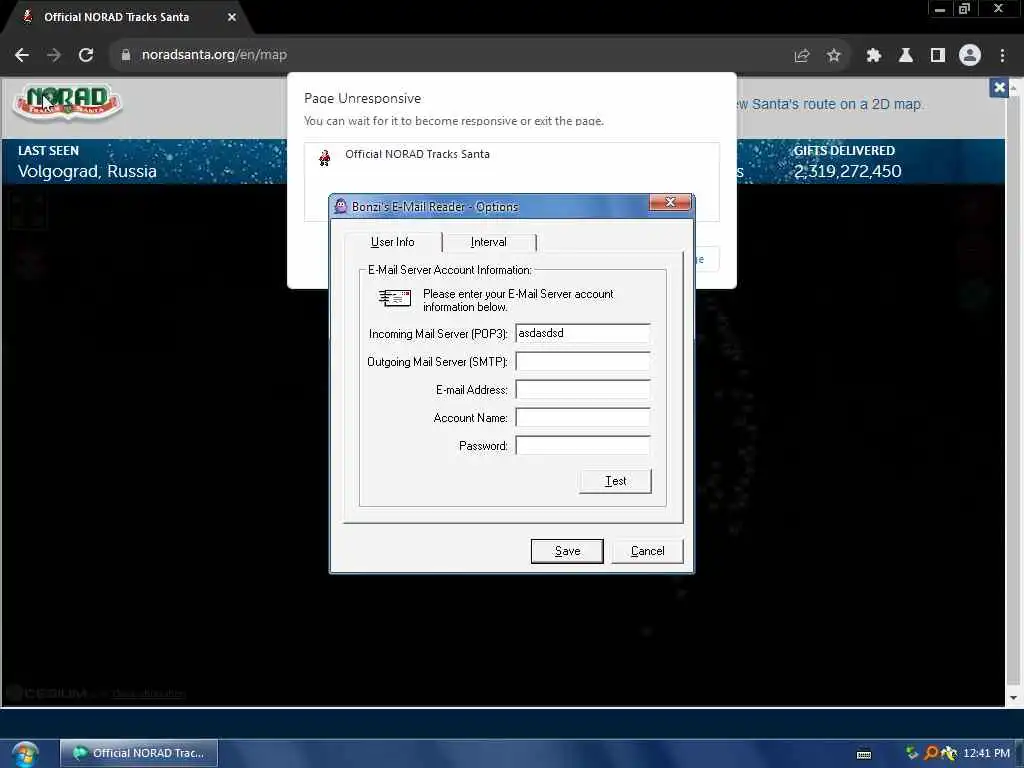This screenshot has width=1024, height=768.
Task: Click the green network tray icon
Action: (912, 753)
